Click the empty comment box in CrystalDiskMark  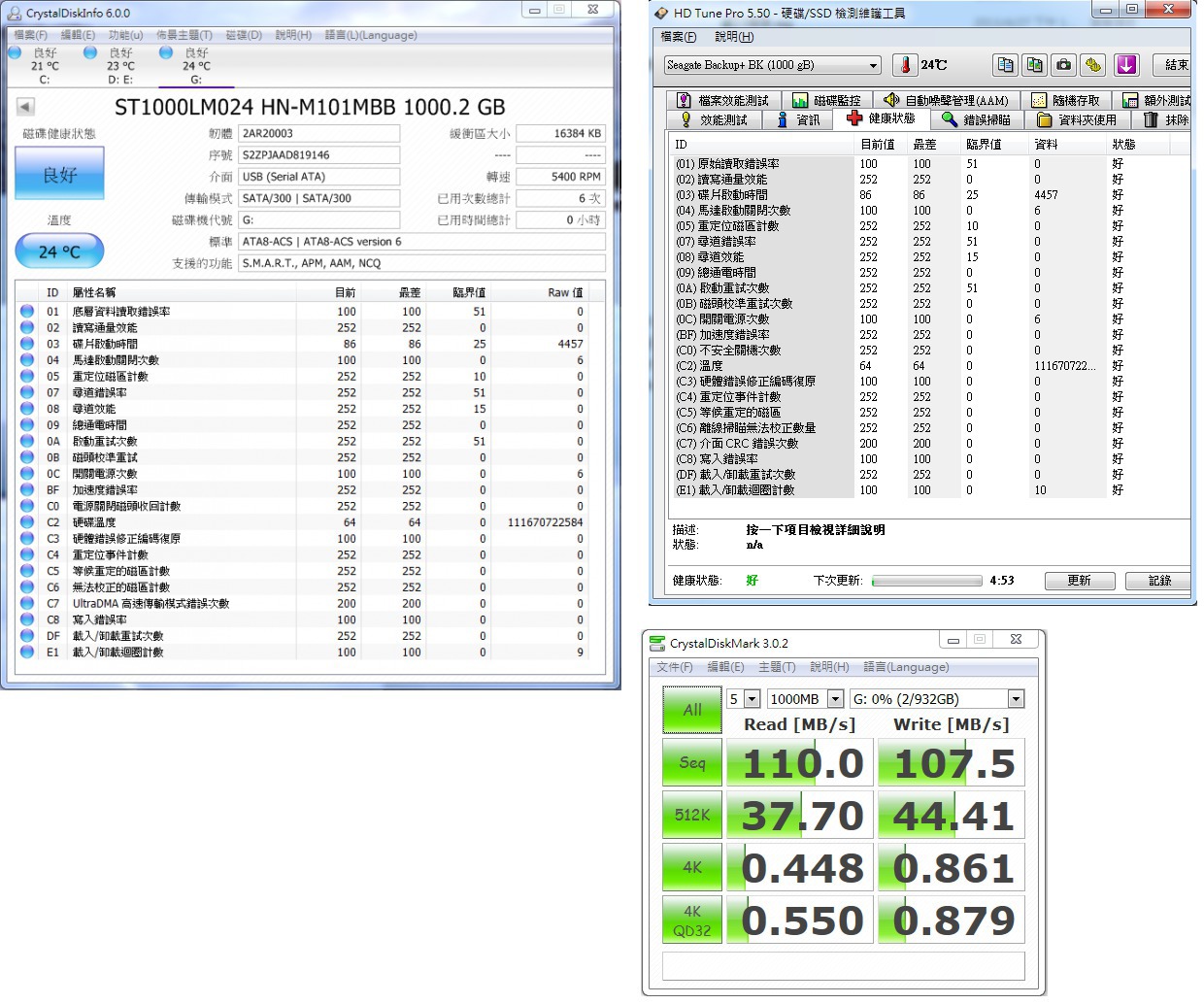pyautogui.click(x=844, y=966)
